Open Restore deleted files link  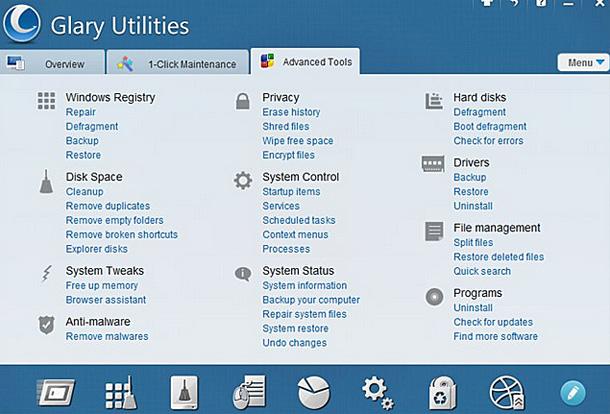[x=499, y=257]
